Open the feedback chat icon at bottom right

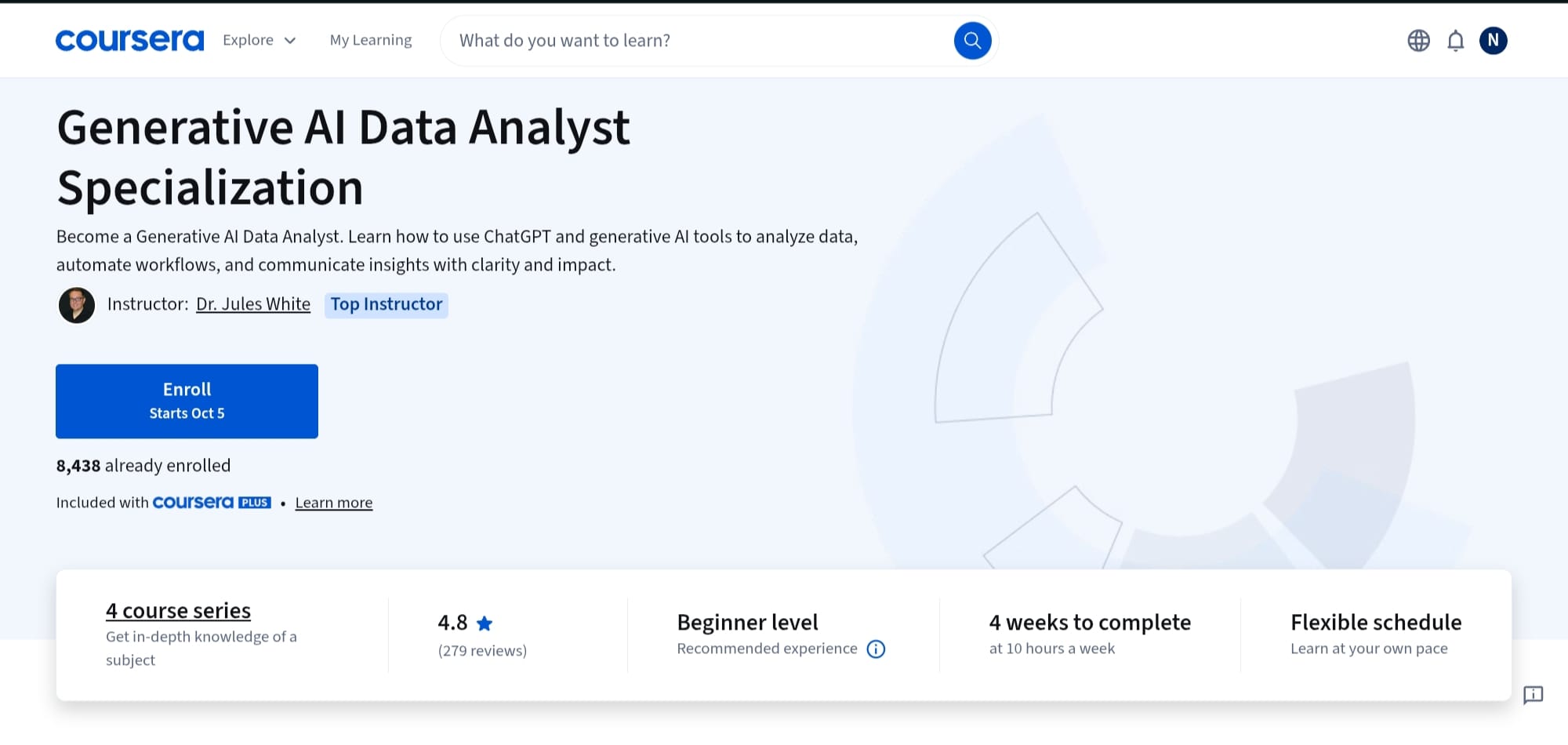click(1534, 696)
